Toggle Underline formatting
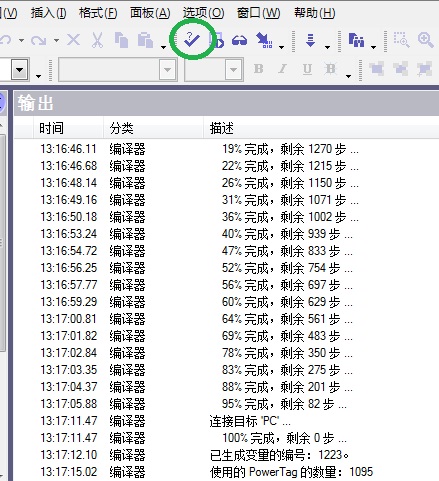The image size is (439, 481). [307, 69]
